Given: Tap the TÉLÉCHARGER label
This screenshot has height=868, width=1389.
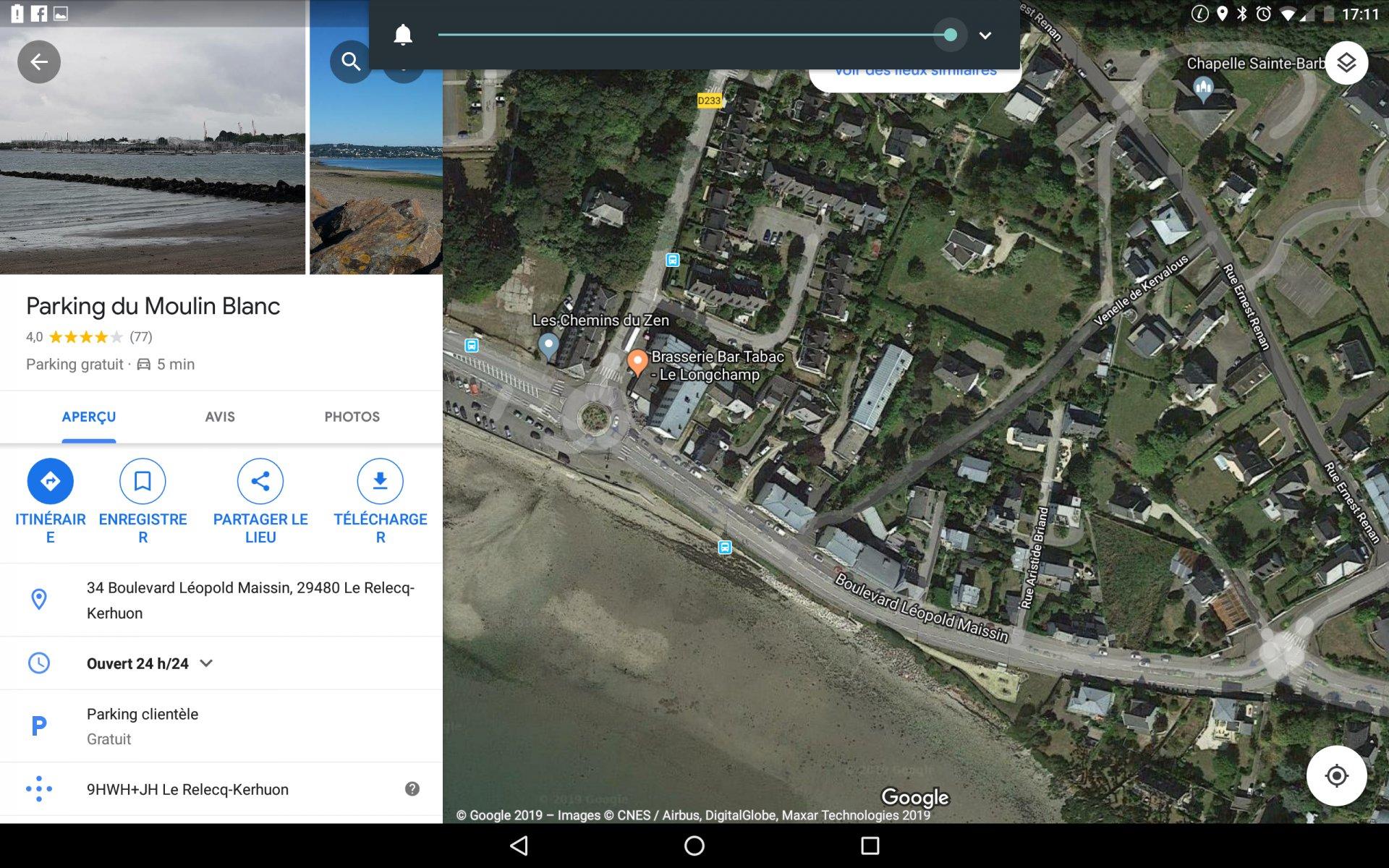Looking at the screenshot, I should pos(380,528).
